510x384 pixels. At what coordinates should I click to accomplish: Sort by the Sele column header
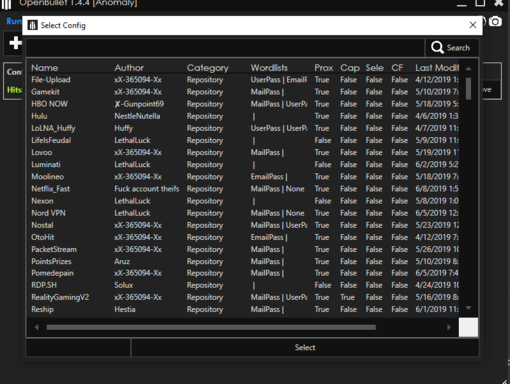pyautogui.click(x=374, y=68)
